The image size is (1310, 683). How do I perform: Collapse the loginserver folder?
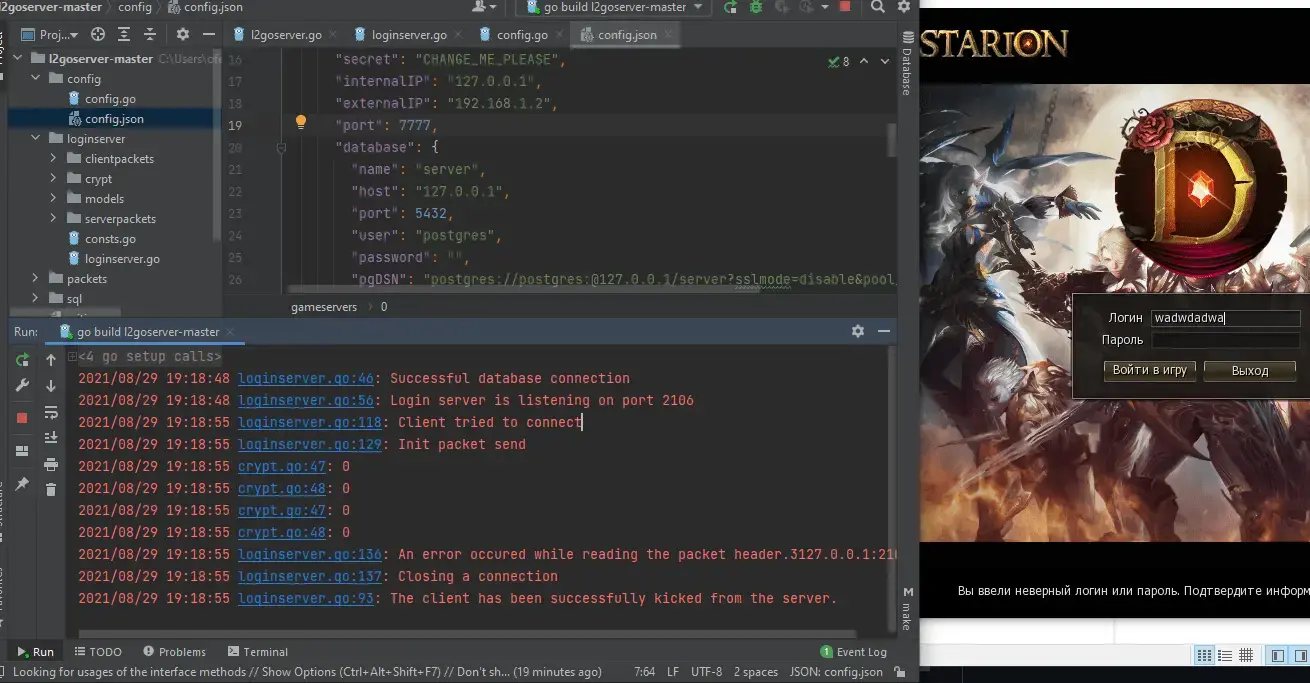click(x=37, y=138)
